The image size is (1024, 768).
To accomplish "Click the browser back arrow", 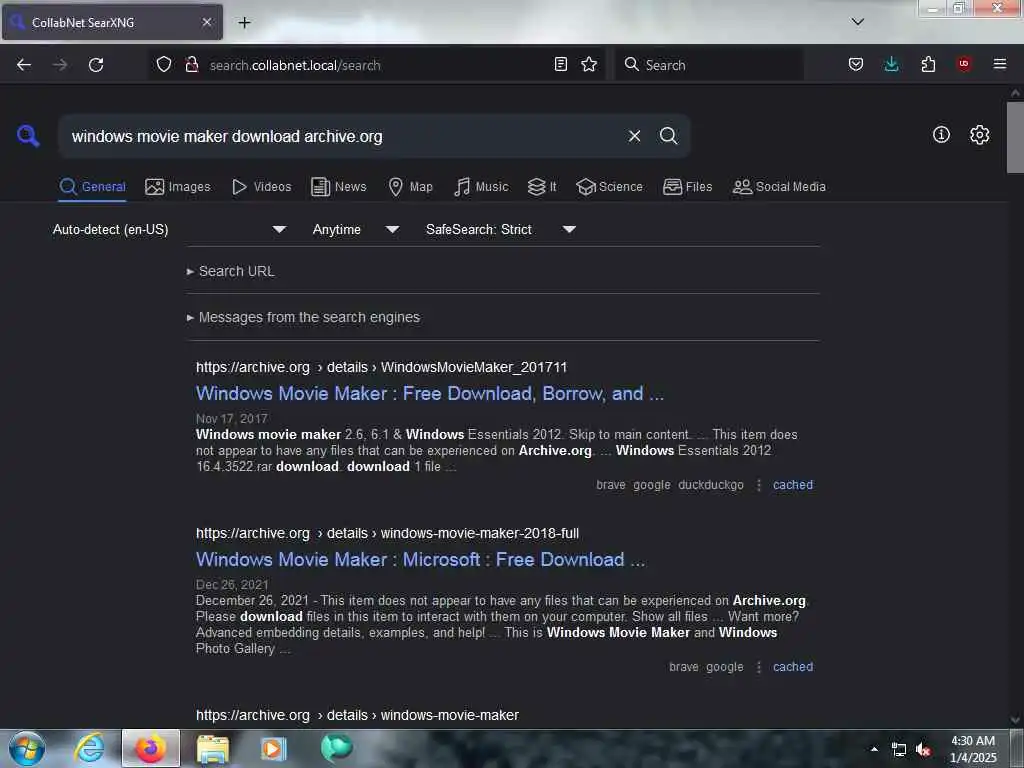I will coord(24,65).
